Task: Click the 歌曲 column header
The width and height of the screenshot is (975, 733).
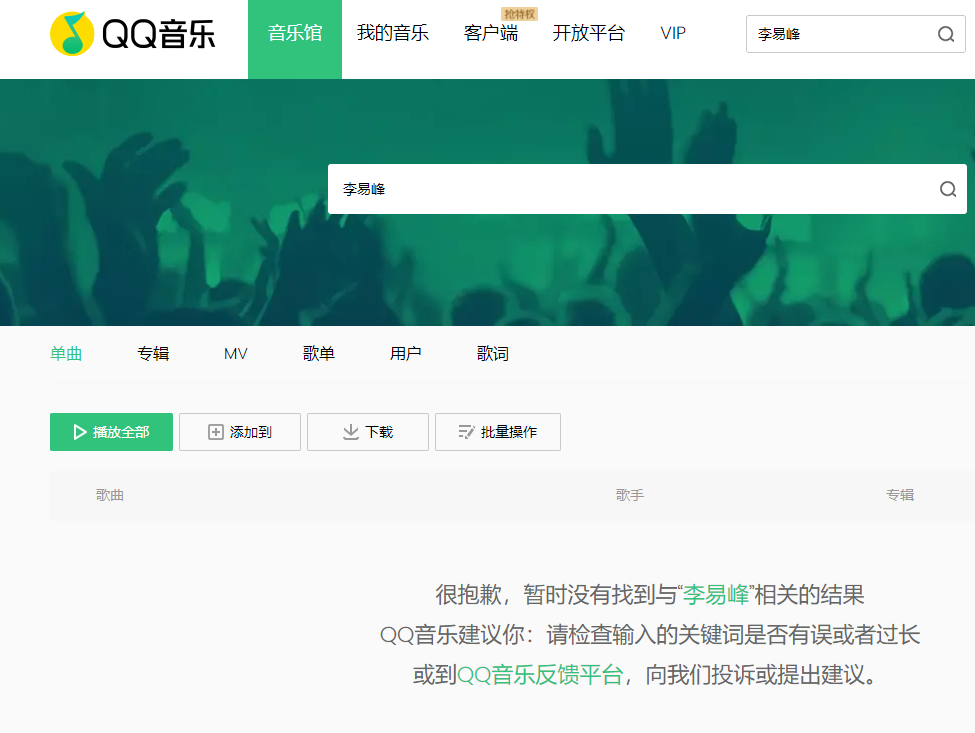Action: pyautogui.click(x=110, y=496)
